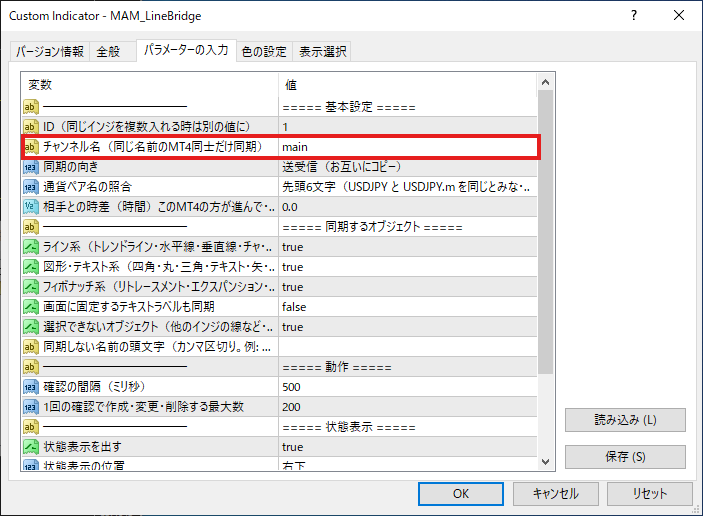Screen dimensions: 703x516
Task: Select the empty value cell of 同期しない名前の頭文字
Action: point(407,347)
